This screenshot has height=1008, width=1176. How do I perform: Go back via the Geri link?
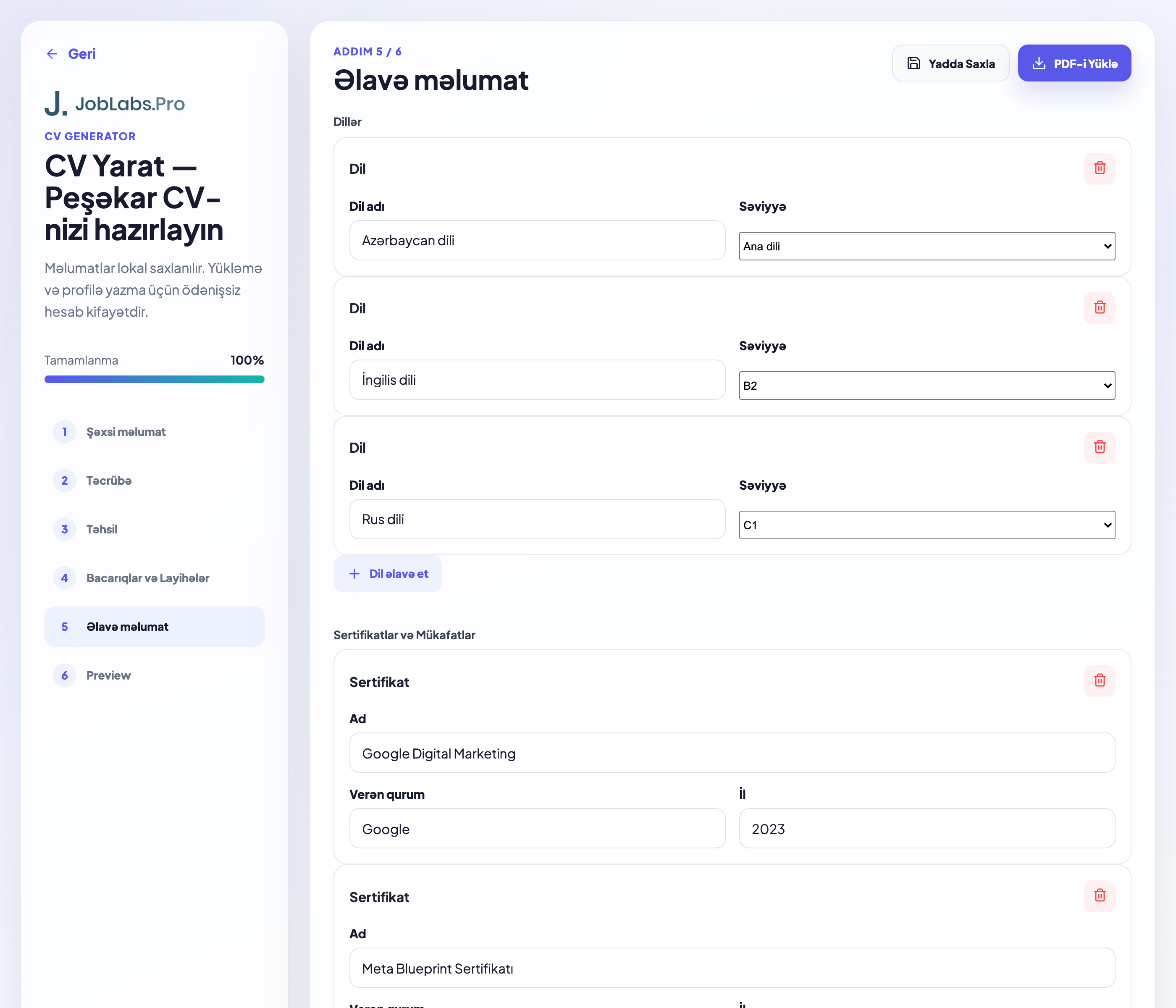[71, 54]
